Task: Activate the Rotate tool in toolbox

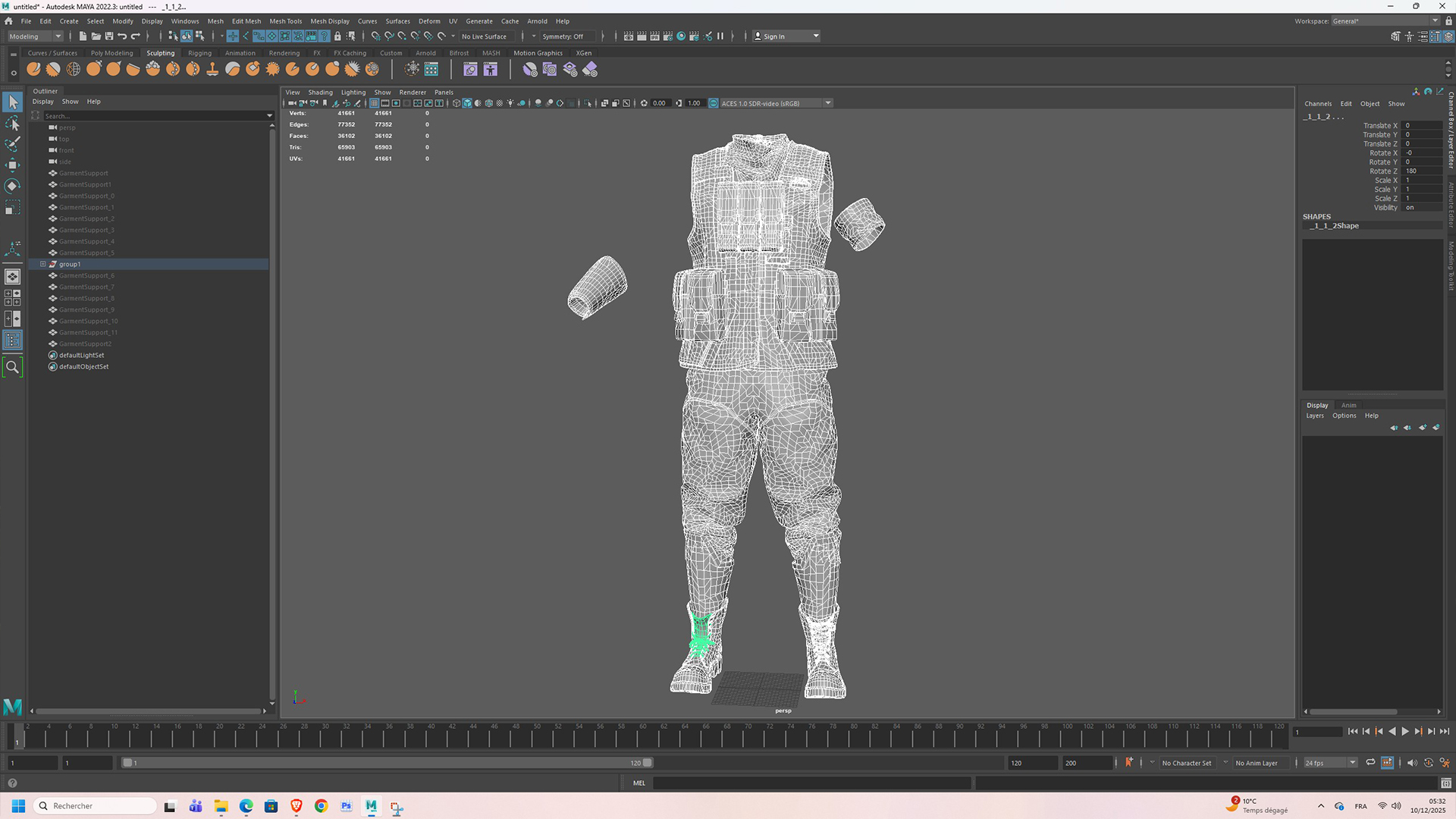Action: 12,186
